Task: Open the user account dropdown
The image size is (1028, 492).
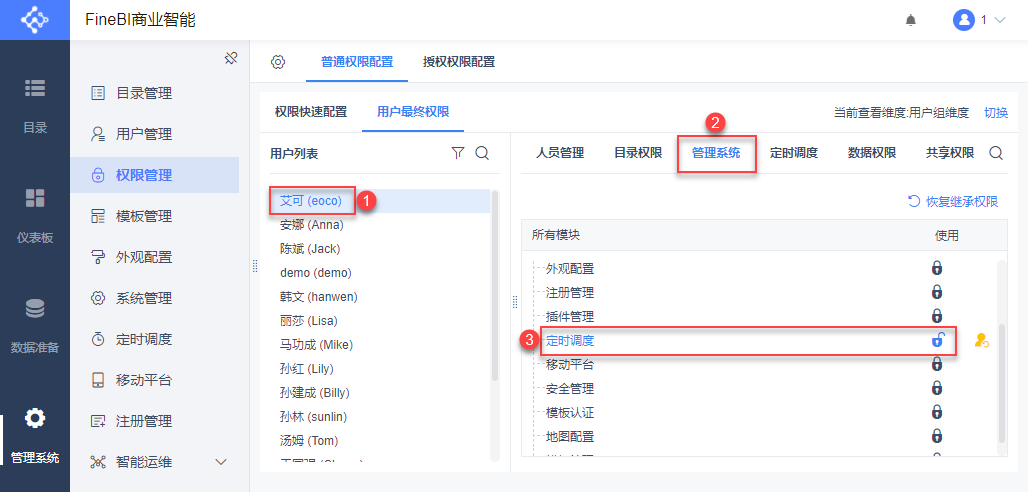Action: (x=978, y=20)
